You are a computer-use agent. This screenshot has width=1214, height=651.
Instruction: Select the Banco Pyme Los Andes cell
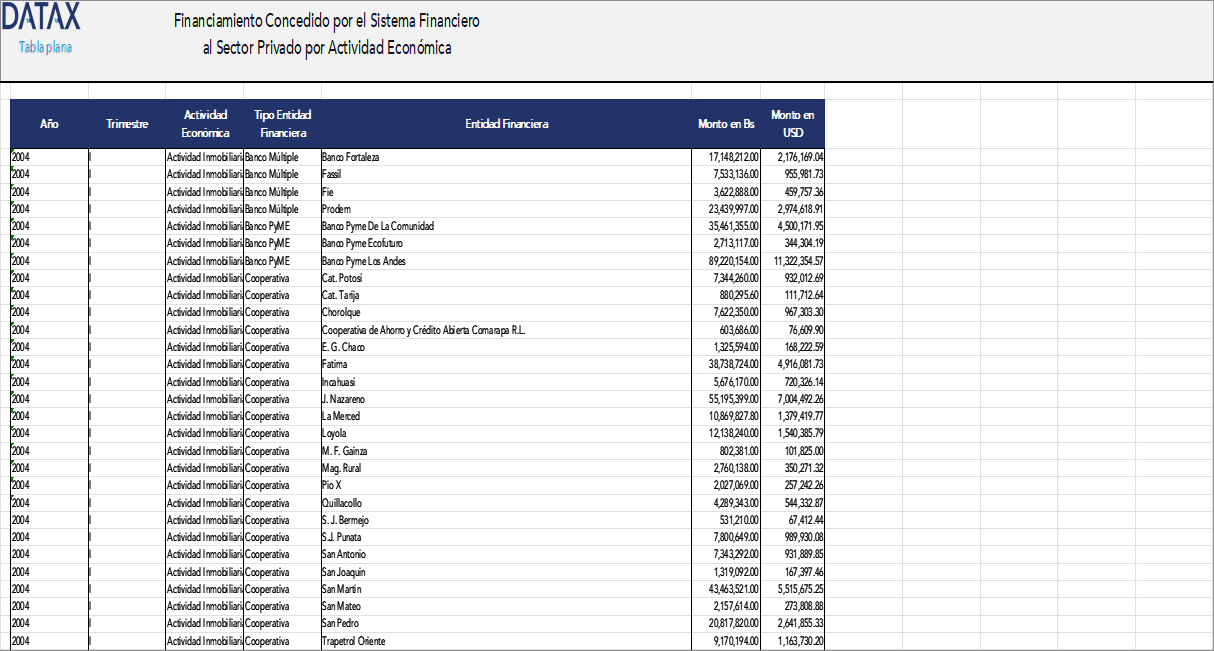[x=363, y=261]
